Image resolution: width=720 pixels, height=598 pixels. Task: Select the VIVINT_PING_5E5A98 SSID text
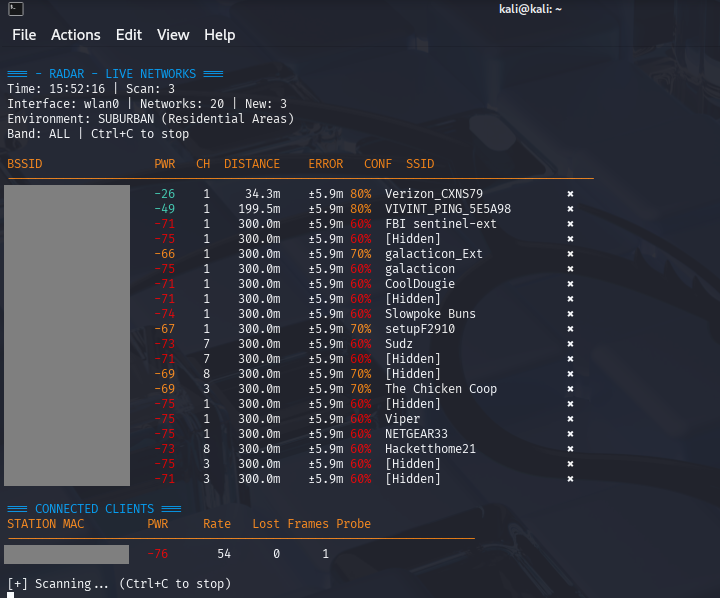coord(448,209)
